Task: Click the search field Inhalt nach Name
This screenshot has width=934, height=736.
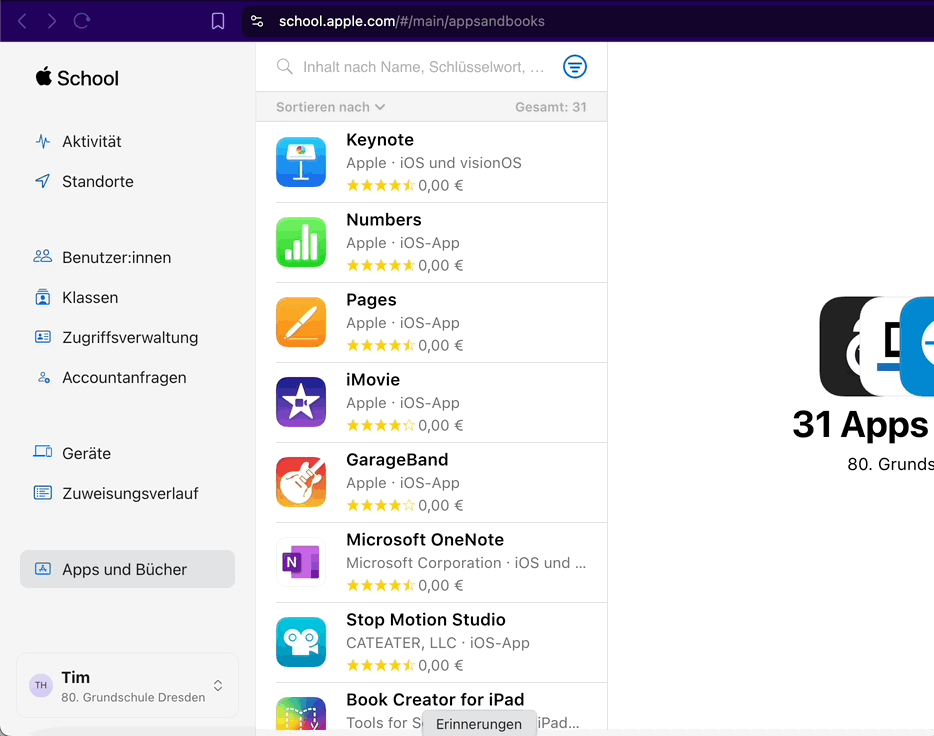Action: [423, 67]
